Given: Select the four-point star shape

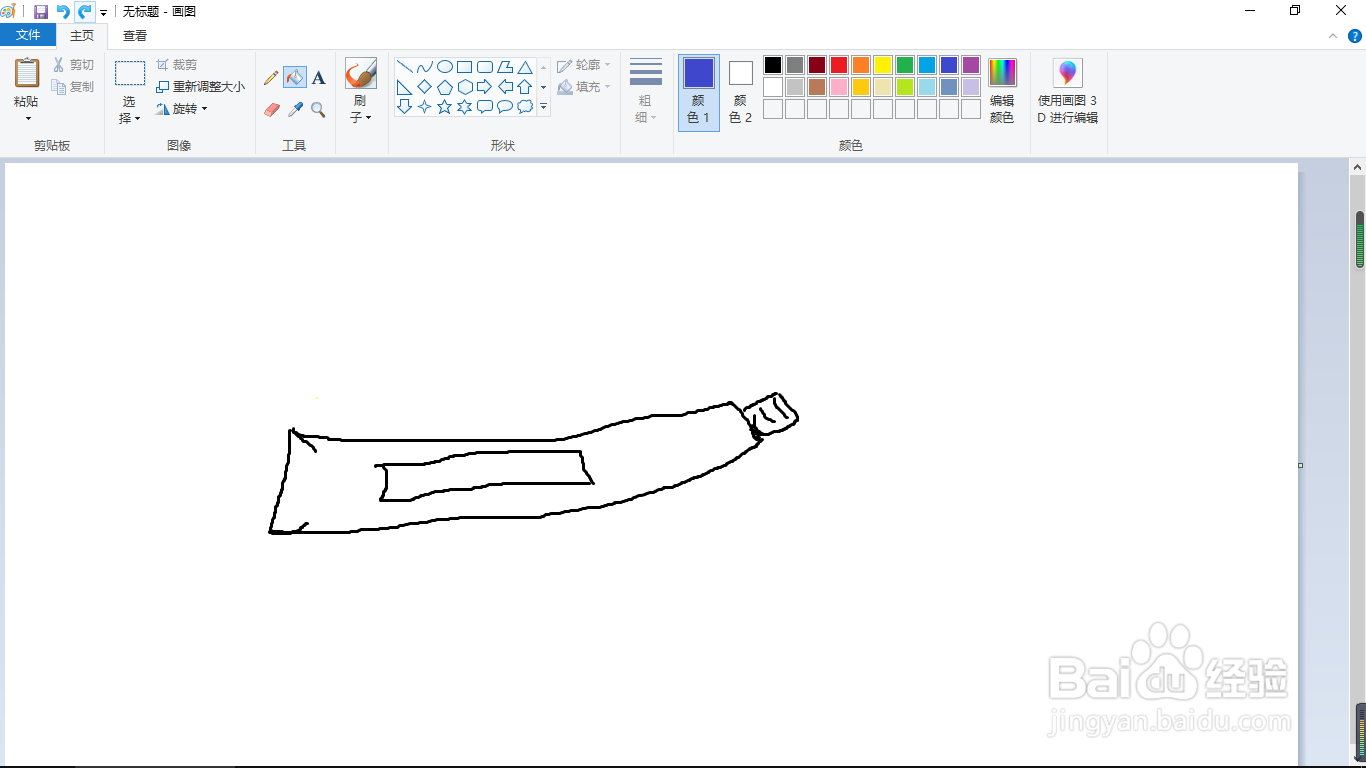Looking at the screenshot, I should pyautogui.click(x=425, y=107).
